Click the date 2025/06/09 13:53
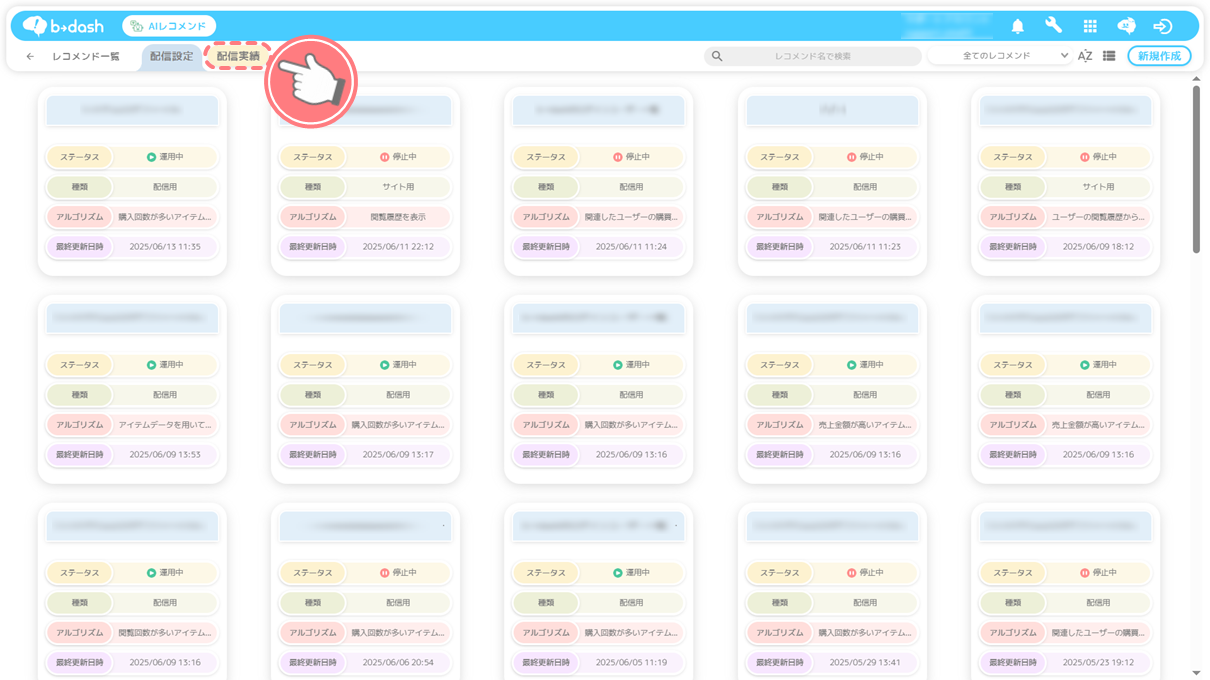The width and height of the screenshot is (1210, 680). (165, 455)
